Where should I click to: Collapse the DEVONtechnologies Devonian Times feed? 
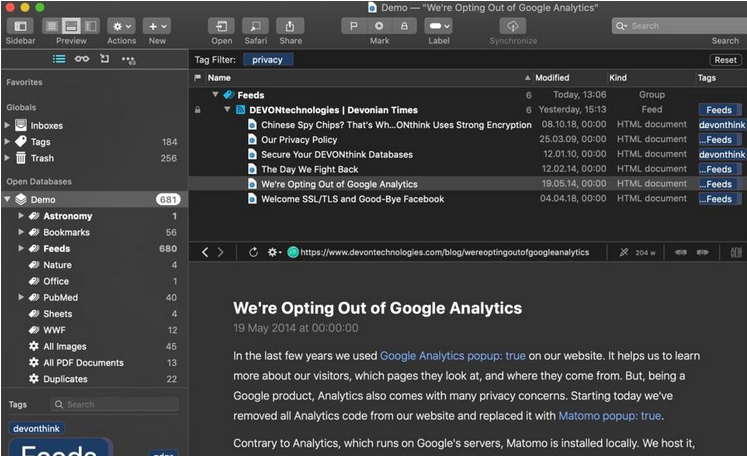pyautogui.click(x=227, y=110)
